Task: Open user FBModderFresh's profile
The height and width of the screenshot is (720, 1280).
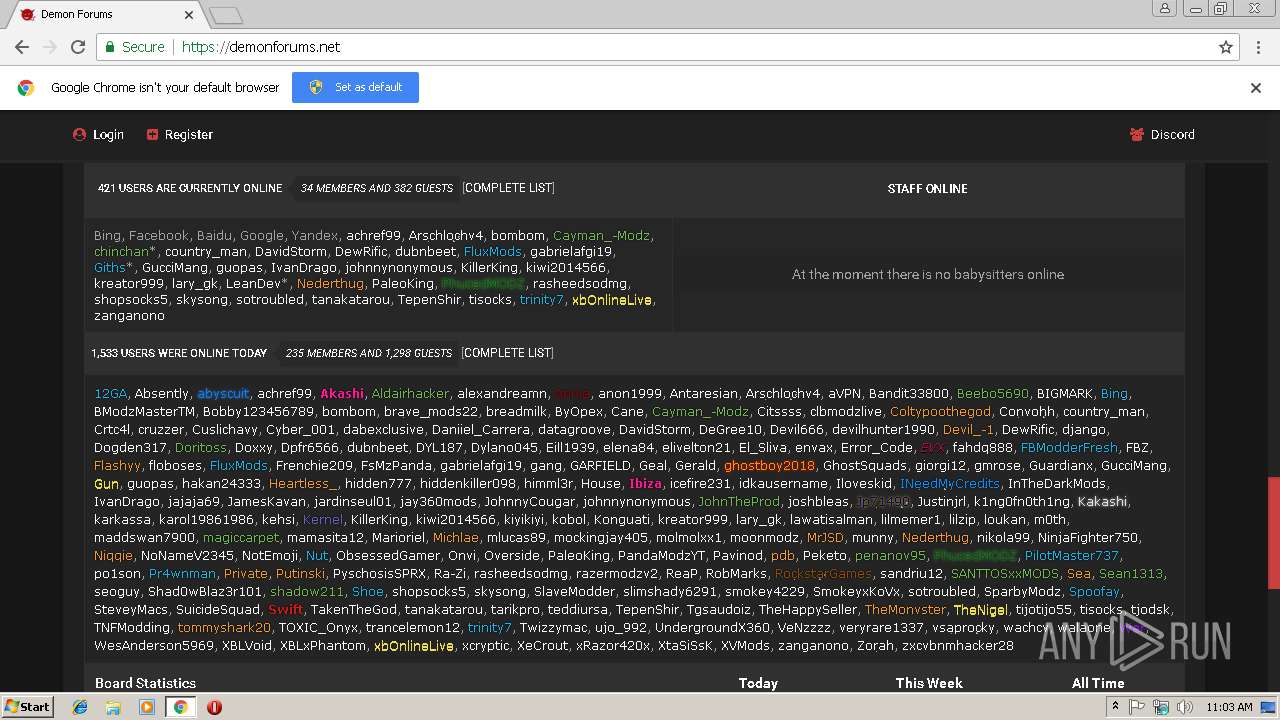Action: [1069, 448]
